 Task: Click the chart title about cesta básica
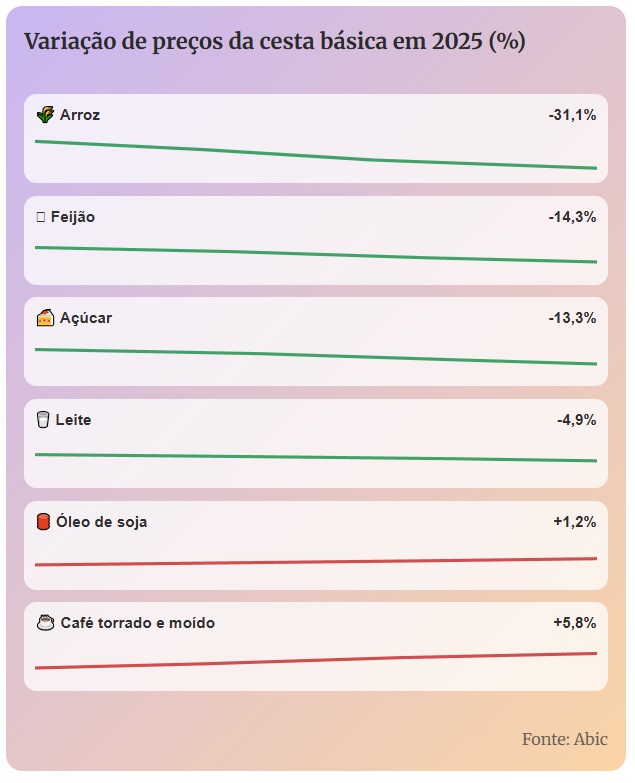(x=274, y=43)
